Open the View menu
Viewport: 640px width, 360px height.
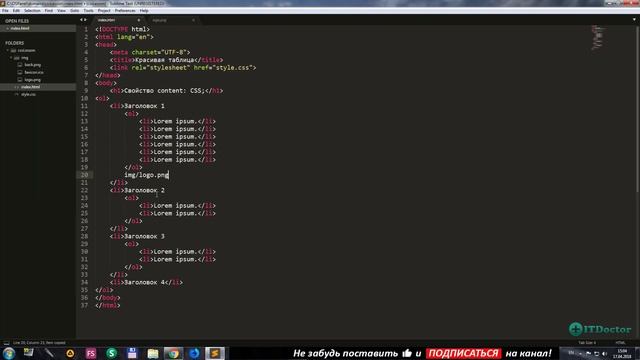click(61, 11)
